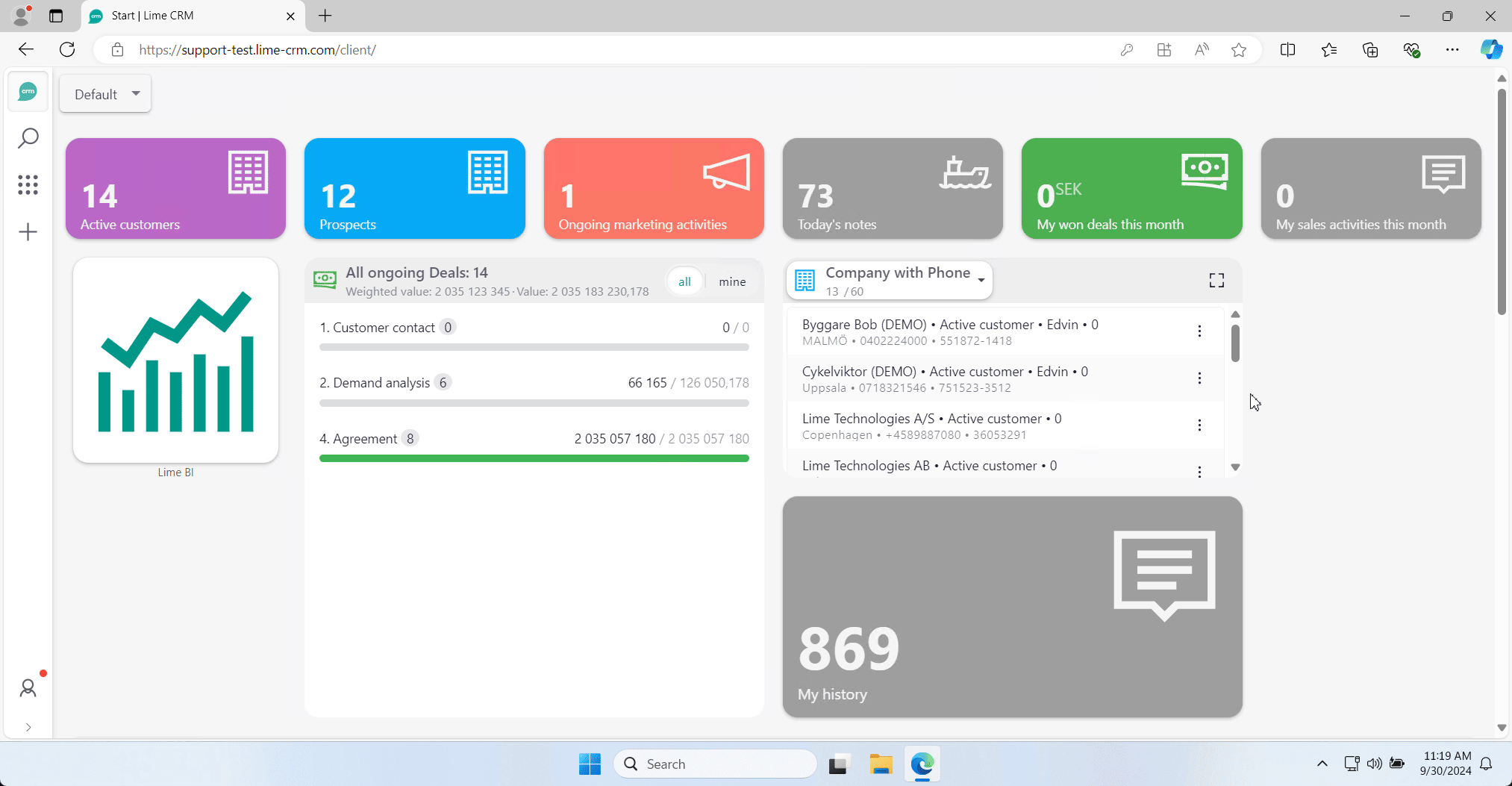Open the Prospects tile
This screenshot has width=1512, height=786.
point(414,188)
